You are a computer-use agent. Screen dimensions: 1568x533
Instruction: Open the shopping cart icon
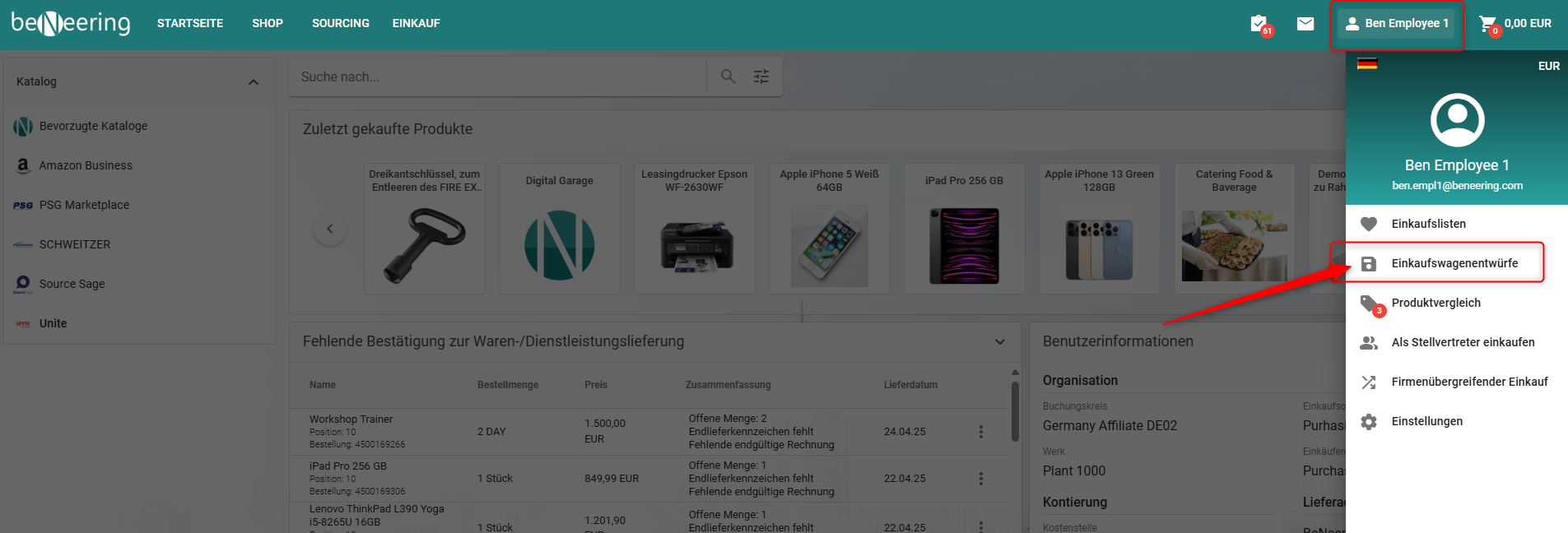(1489, 25)
